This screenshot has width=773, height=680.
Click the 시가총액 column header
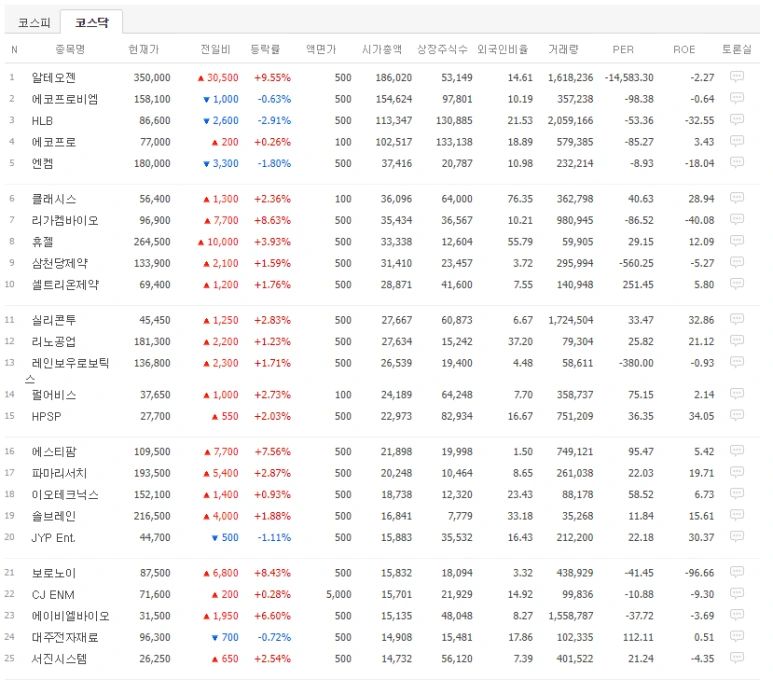pos(382,49)
